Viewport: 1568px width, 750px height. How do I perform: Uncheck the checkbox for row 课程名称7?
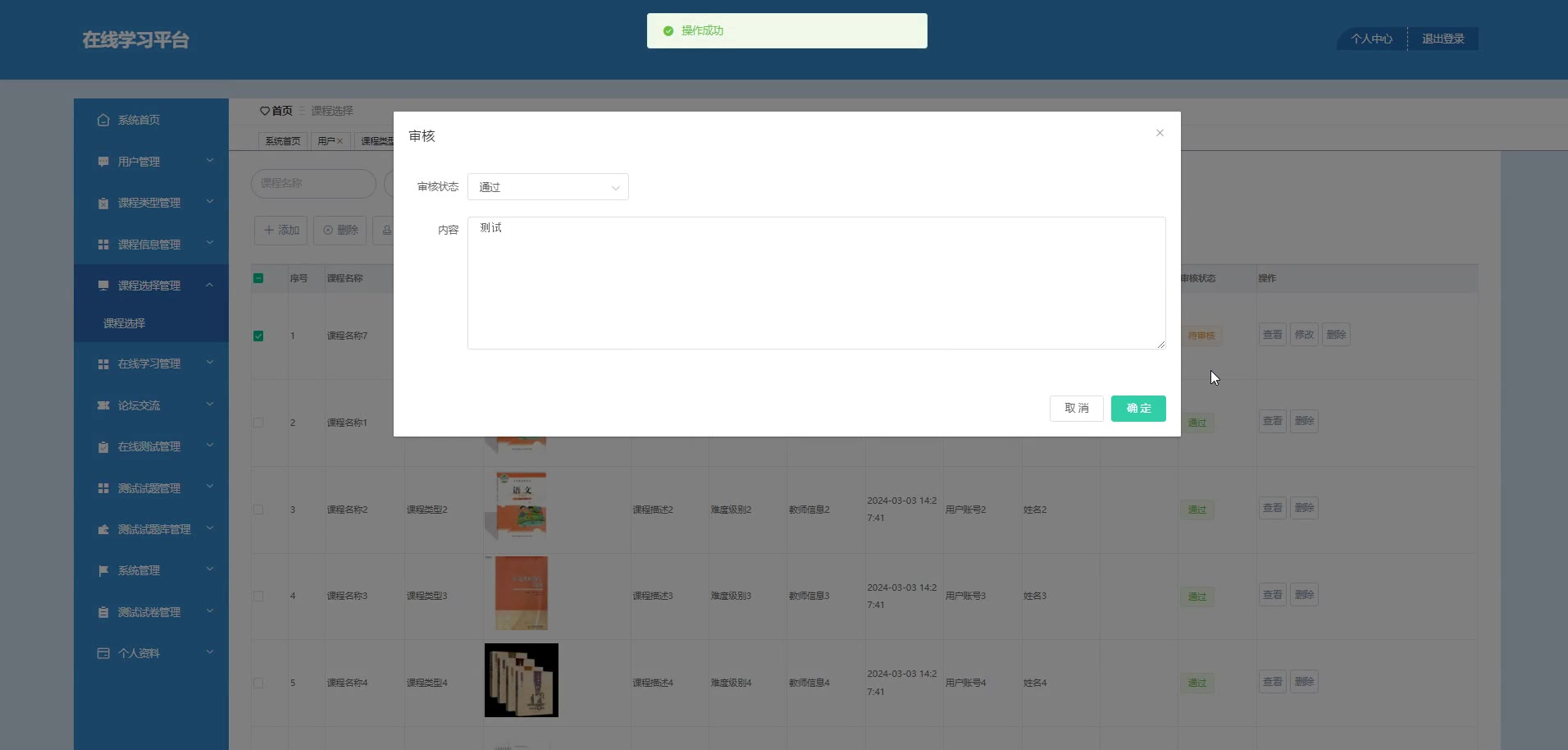(x=258, y=336)
